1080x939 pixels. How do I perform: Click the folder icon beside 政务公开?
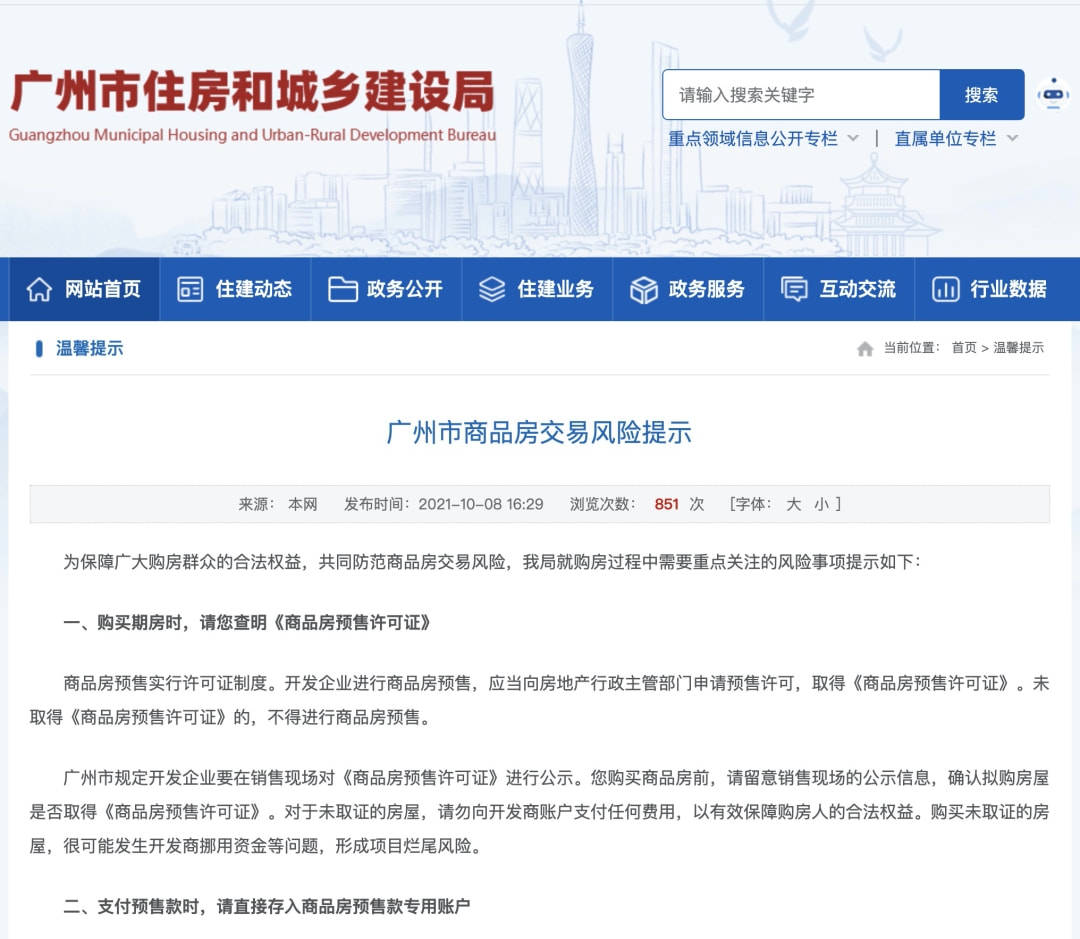pyautogui.click(x=342, y=290)
